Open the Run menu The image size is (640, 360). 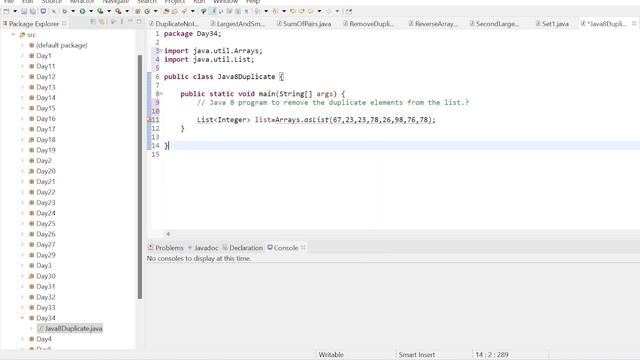(x=199, y=2)
